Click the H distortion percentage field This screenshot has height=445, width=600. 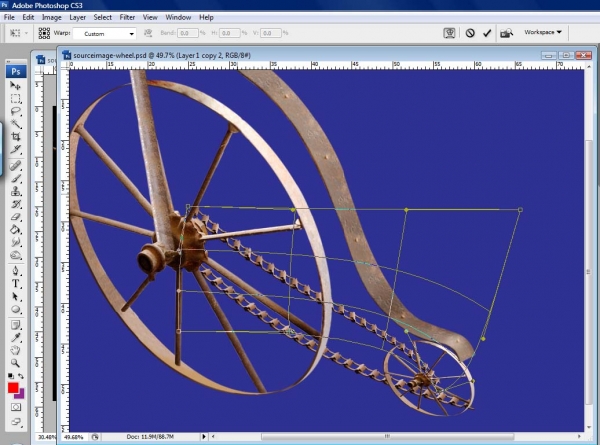(229, 33)
